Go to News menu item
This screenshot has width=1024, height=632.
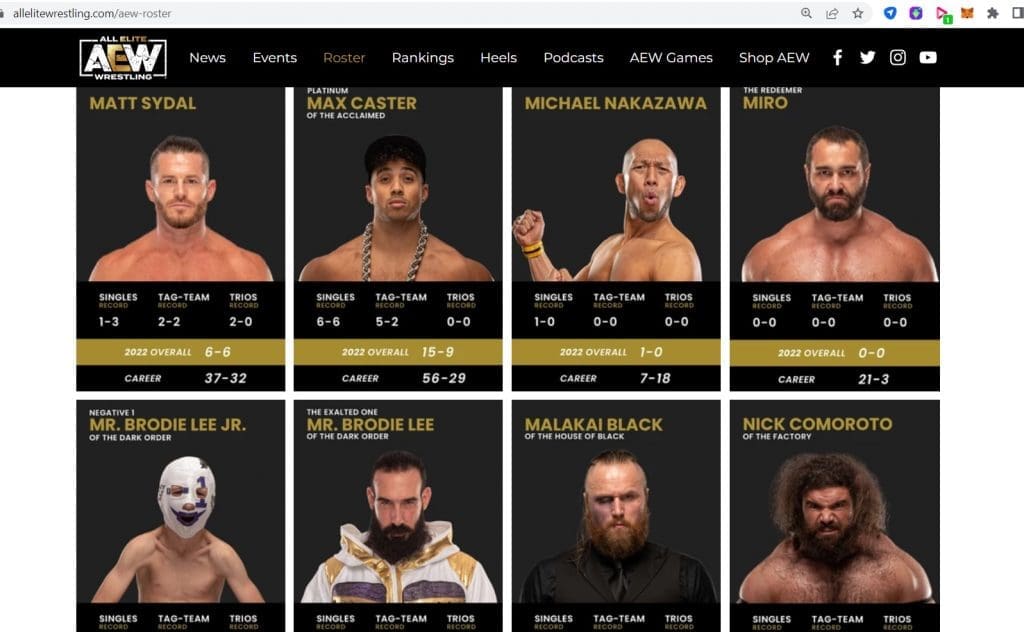(x=208, y=57)
